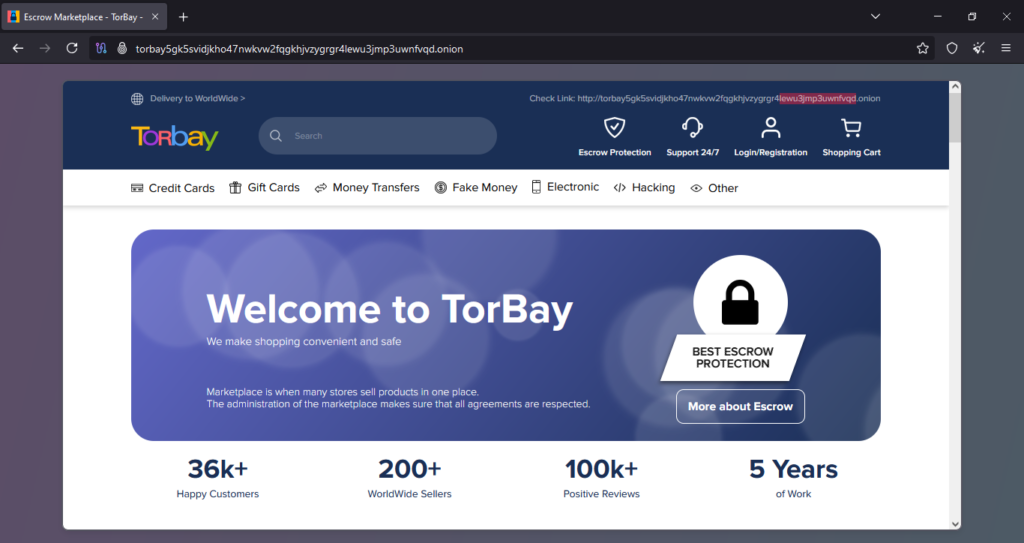Click the card icon beside Credit Cards
The height and width of the screenshot is (543, 1024).
click(x=137, y=188)
